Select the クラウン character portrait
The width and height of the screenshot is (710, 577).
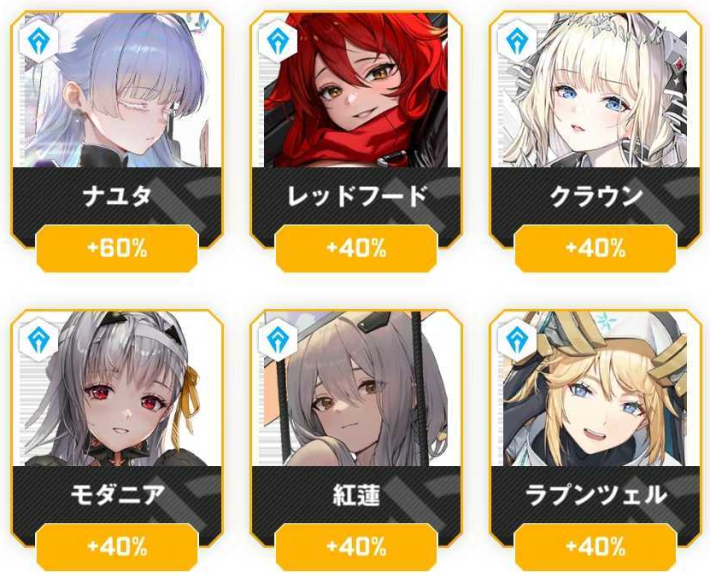click(x=595, y=90)
